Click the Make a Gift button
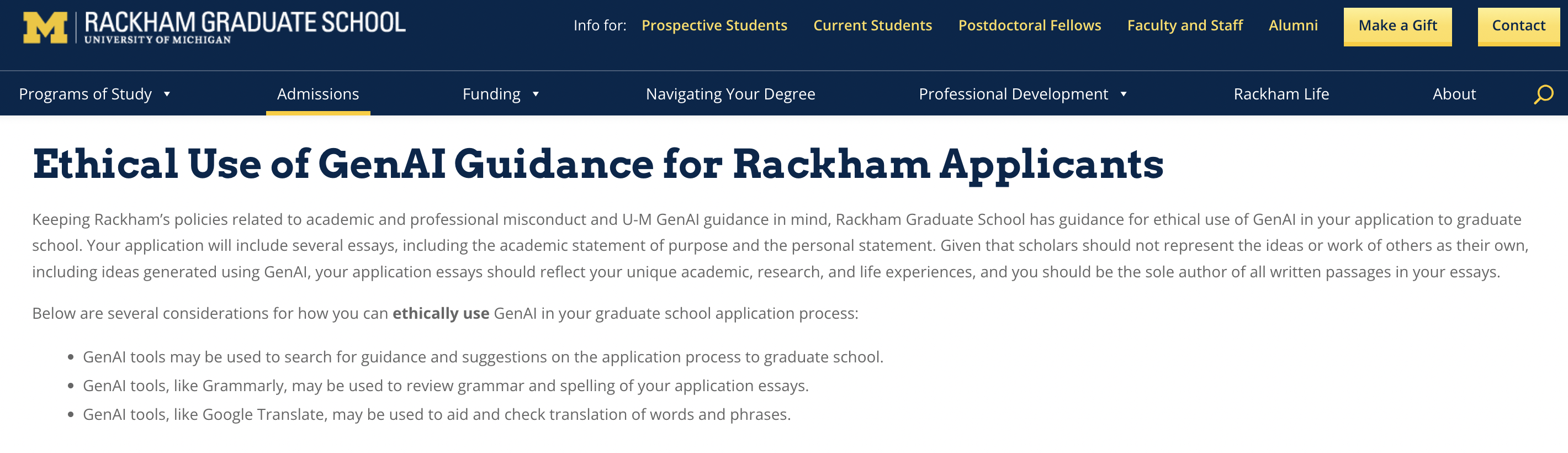Image resolution: width=1568 pixels, height=453 pixels. 1397,26
